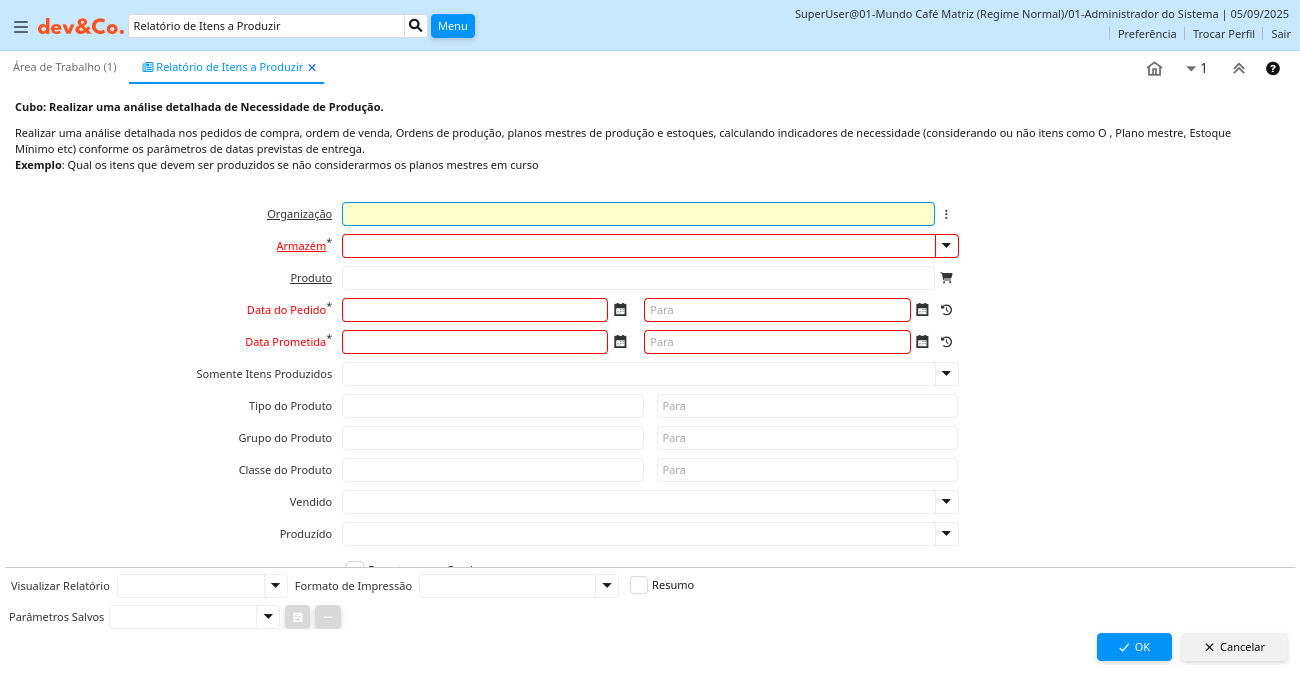The height and width of the screenshot is (674, 1300).
Task: Click into the Organização input field
Action: click(638, 214)
